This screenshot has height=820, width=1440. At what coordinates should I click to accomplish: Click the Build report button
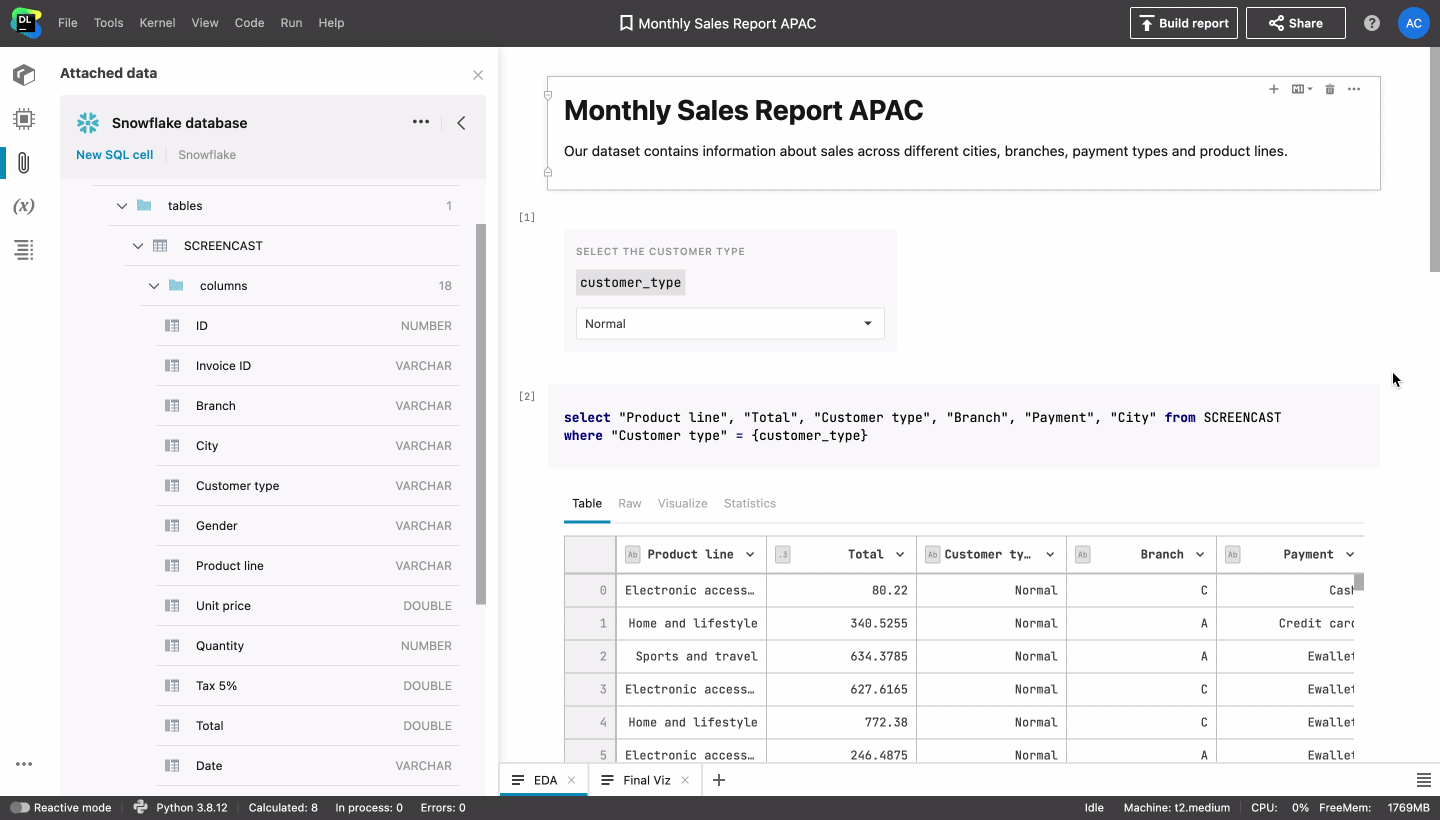click(1183, 23)
